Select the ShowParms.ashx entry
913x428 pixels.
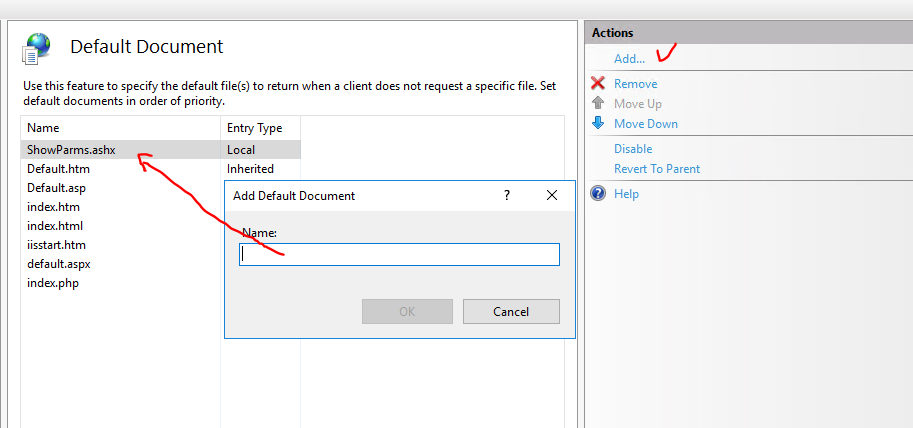(161, 150)
